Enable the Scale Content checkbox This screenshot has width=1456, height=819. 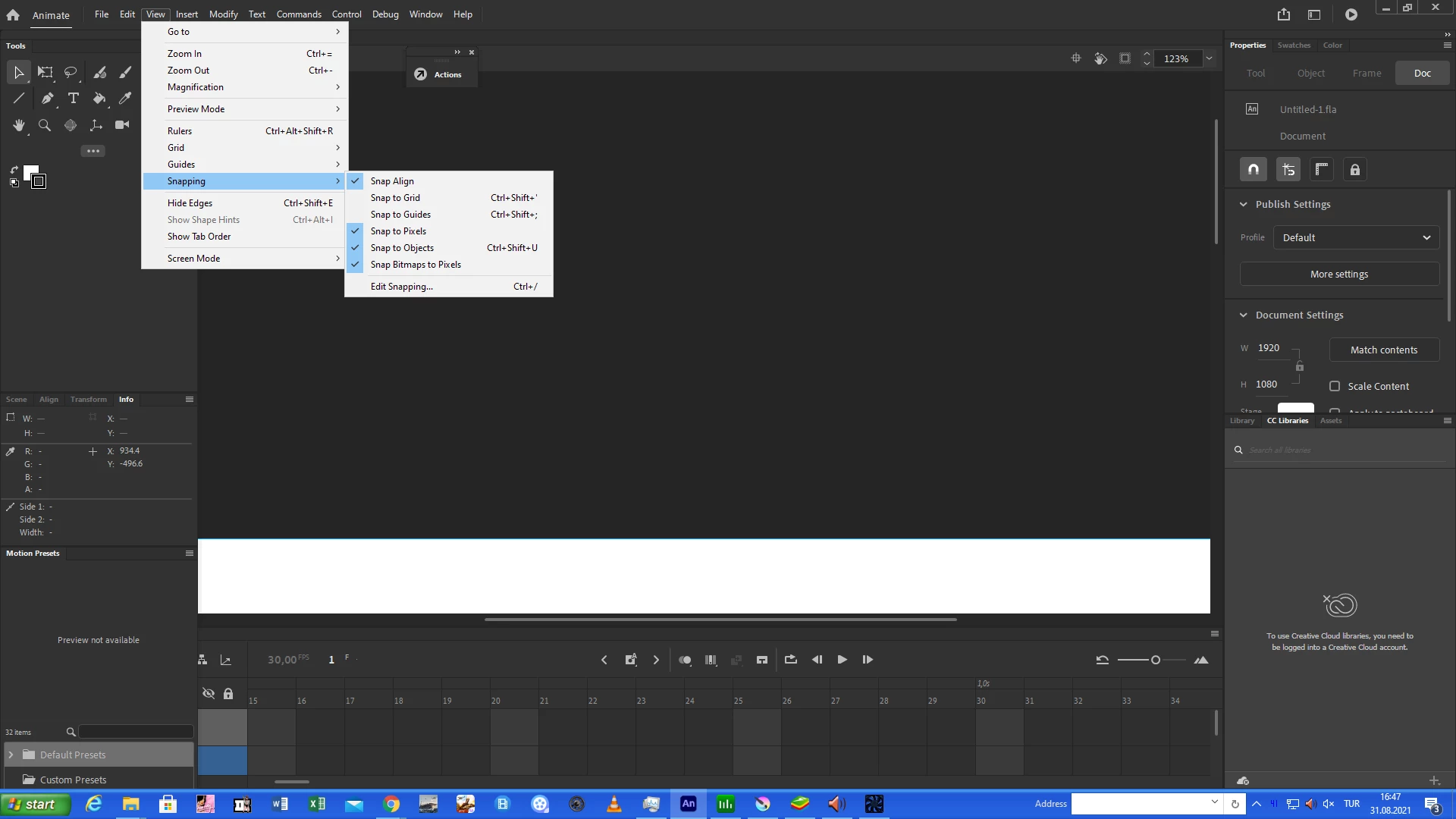(1335, 386)
